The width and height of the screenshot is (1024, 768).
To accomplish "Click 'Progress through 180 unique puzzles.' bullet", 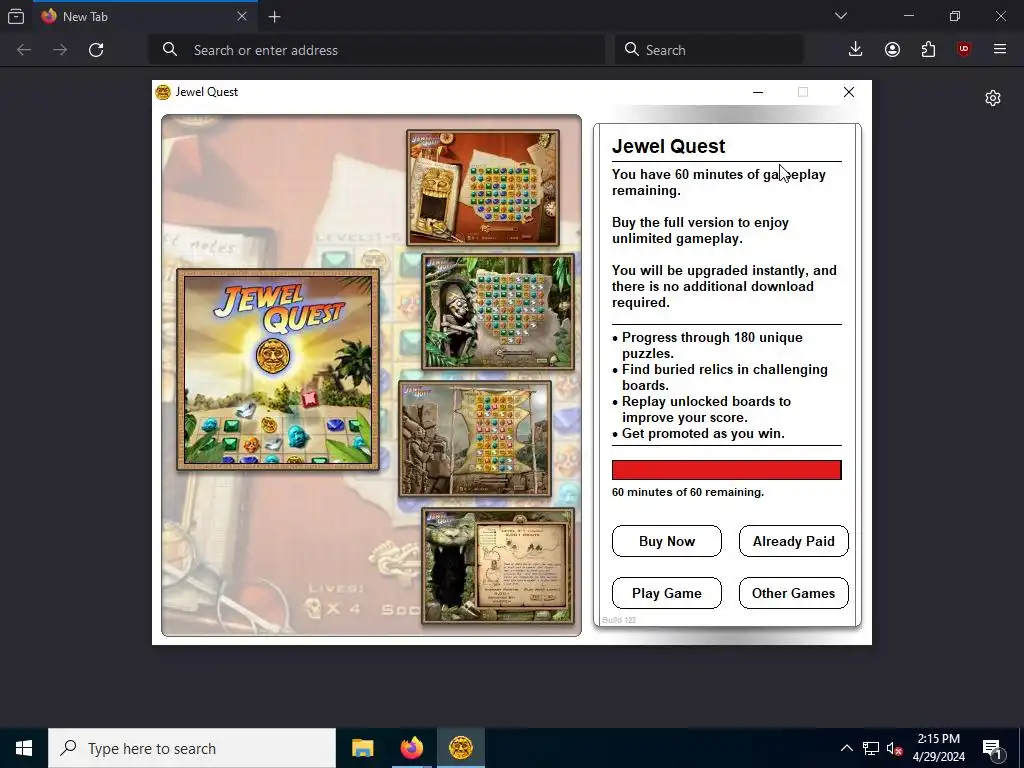I will pyautogui.click(x=707, y=345).
